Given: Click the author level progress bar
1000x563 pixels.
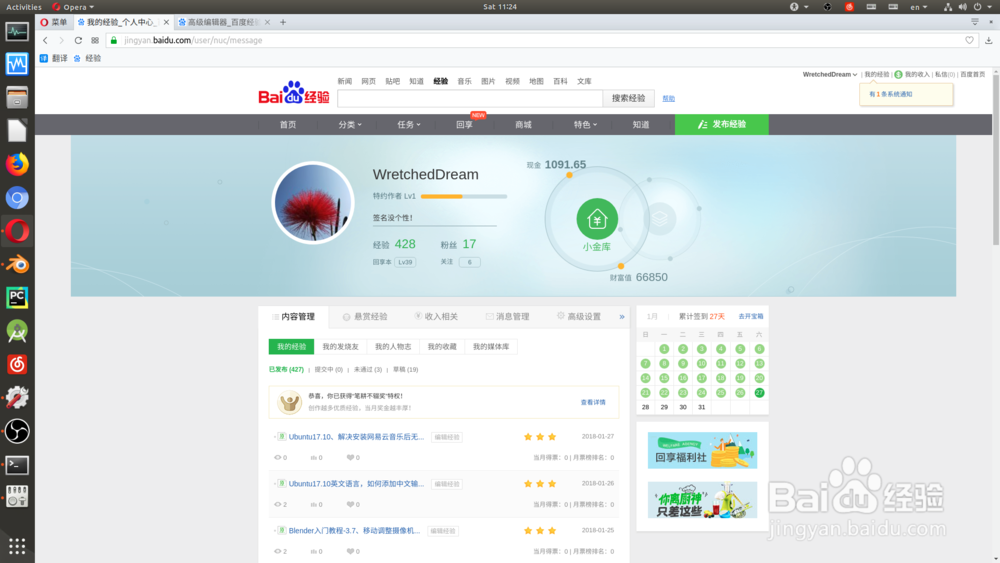Looking at the screenshot, I should point(464,196).
